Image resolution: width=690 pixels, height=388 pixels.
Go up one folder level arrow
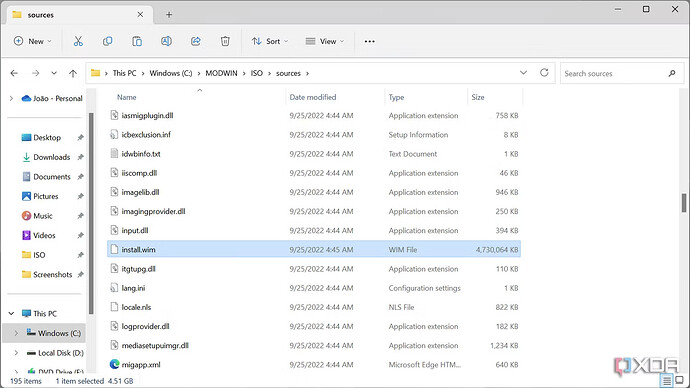(x=73, y=73)
